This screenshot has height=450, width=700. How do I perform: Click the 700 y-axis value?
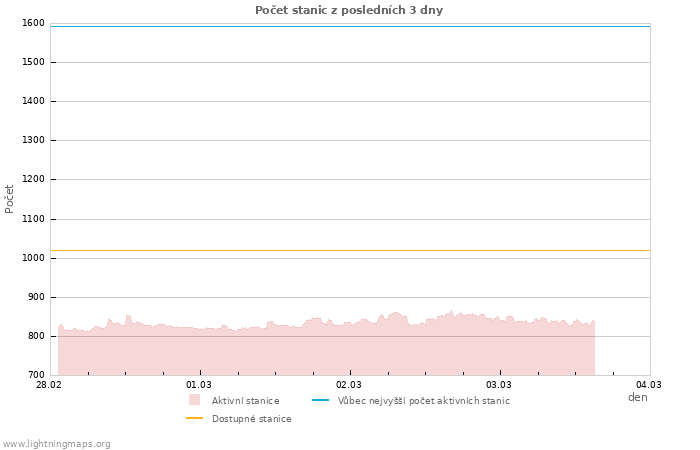click(x=35, y=375)
